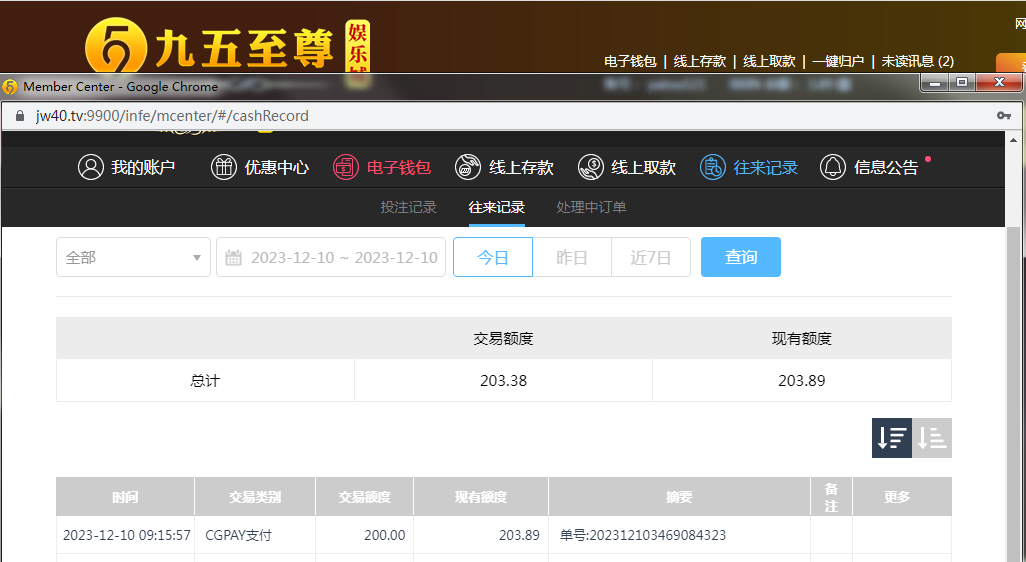Open 信息公告 bell icon
Viewport: 1026px width, 562px height.
[x=833, y=167]
